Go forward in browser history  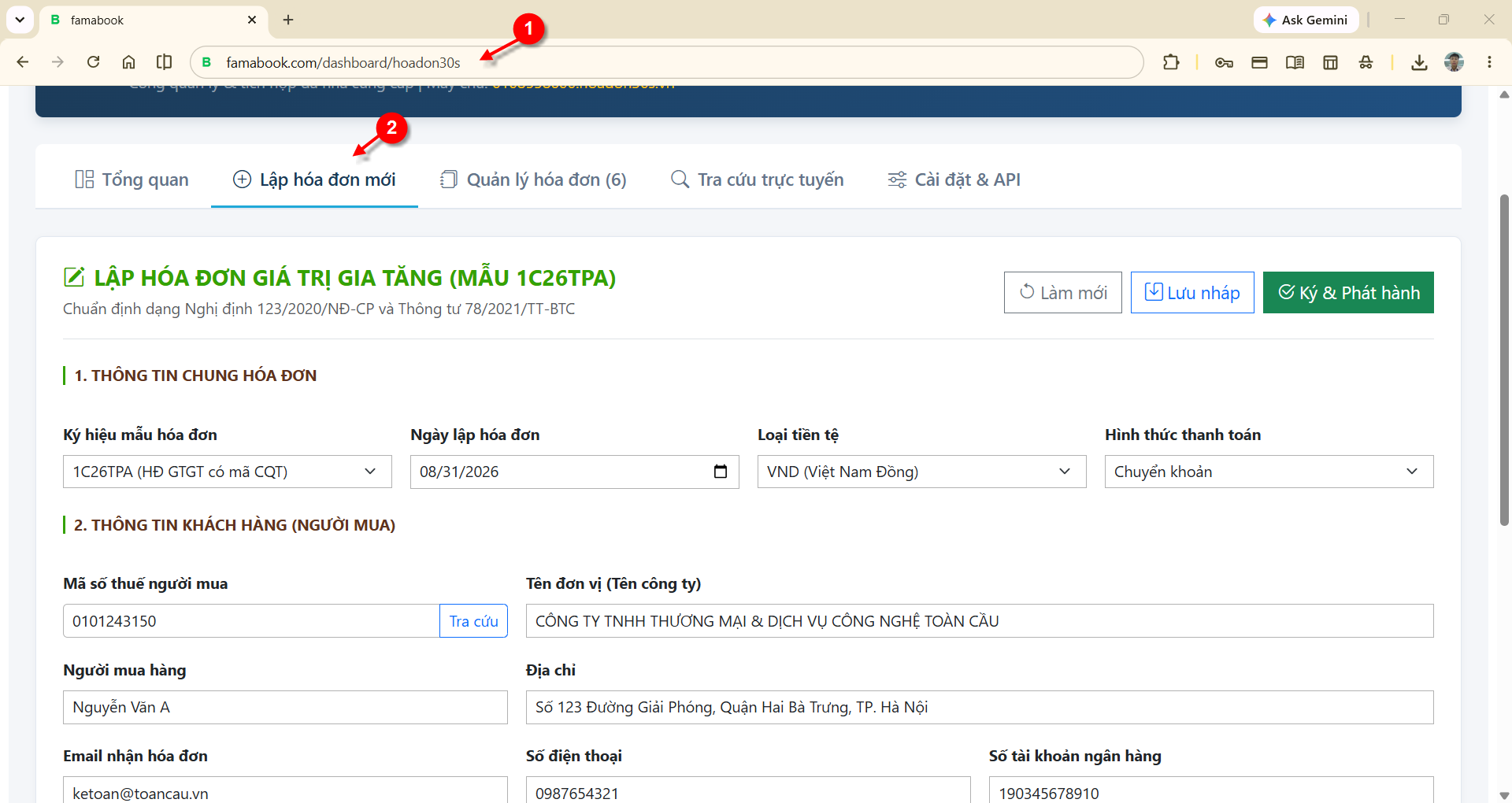pos(57,62)
